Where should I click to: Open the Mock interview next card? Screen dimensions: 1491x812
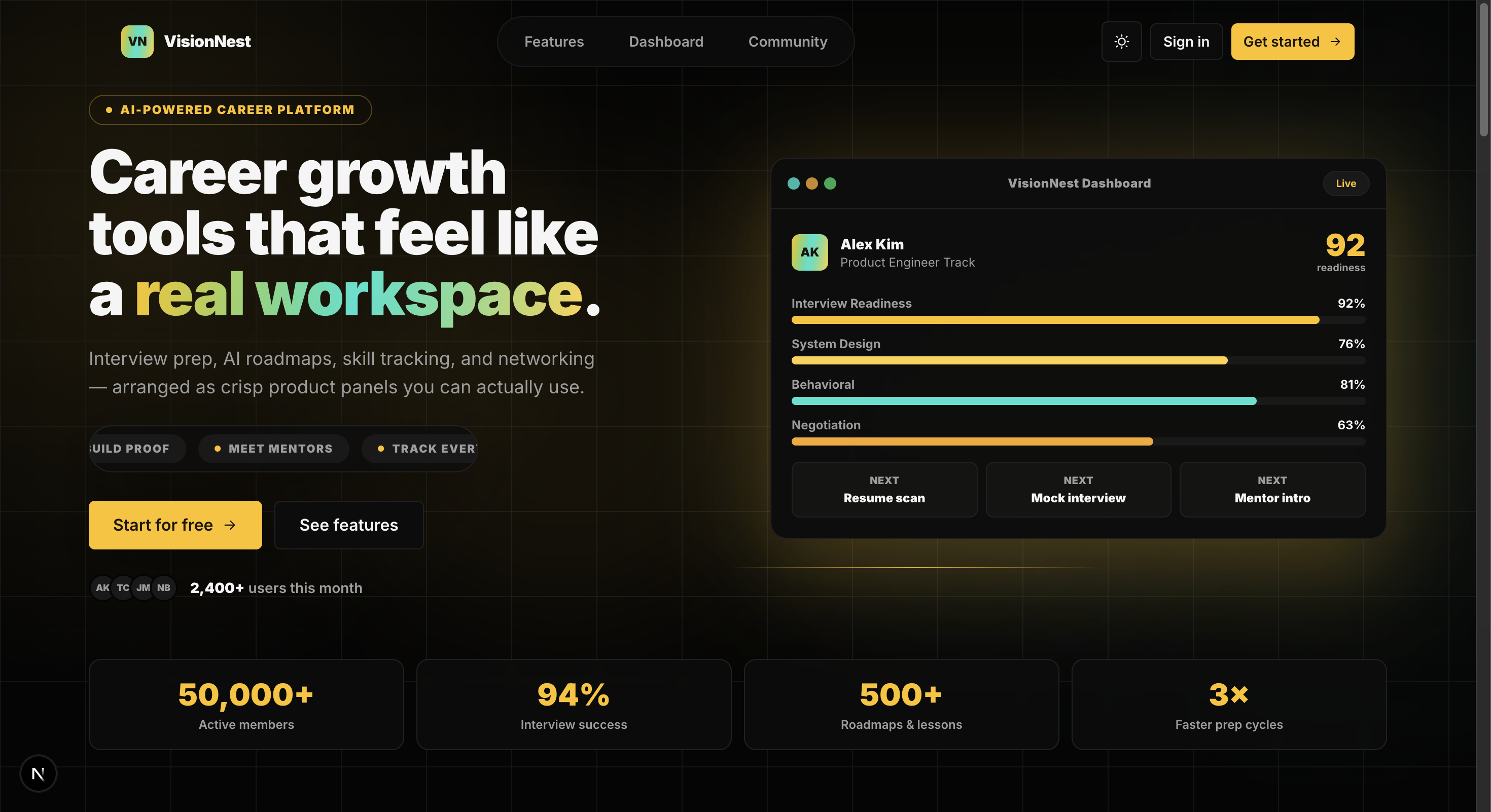pos(1078,489)
